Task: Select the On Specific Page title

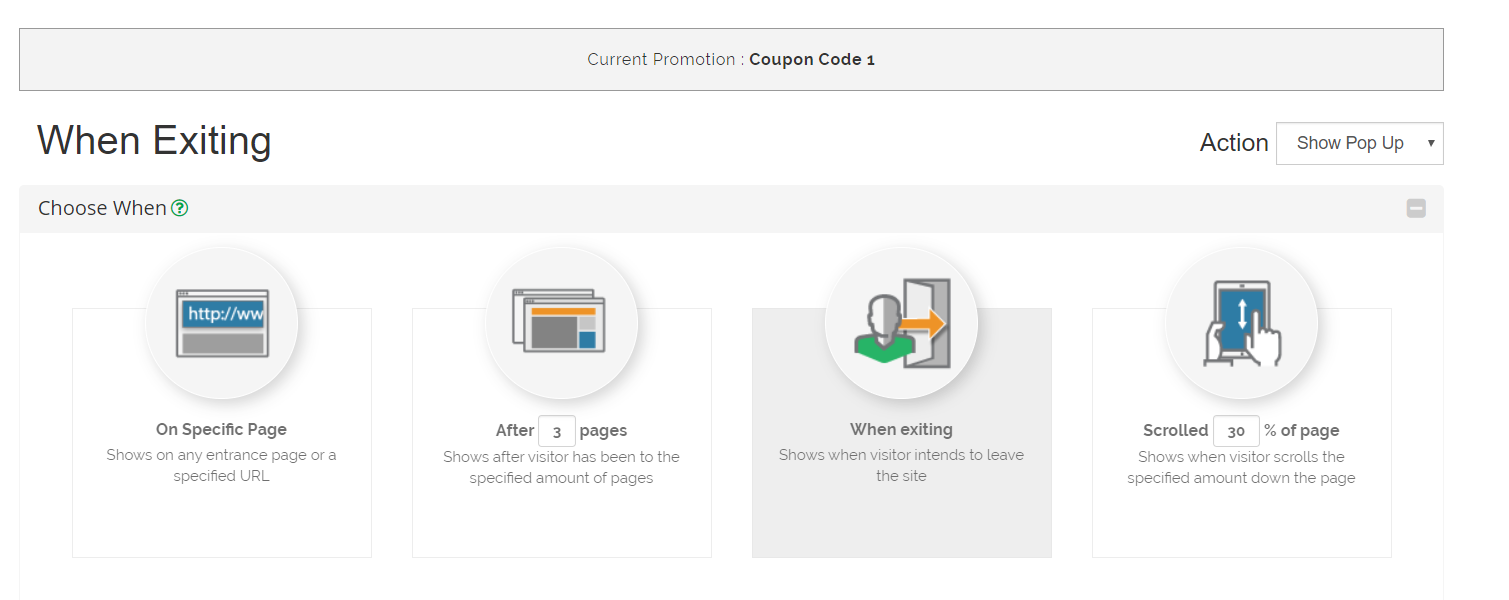Action: coord(221,429)
